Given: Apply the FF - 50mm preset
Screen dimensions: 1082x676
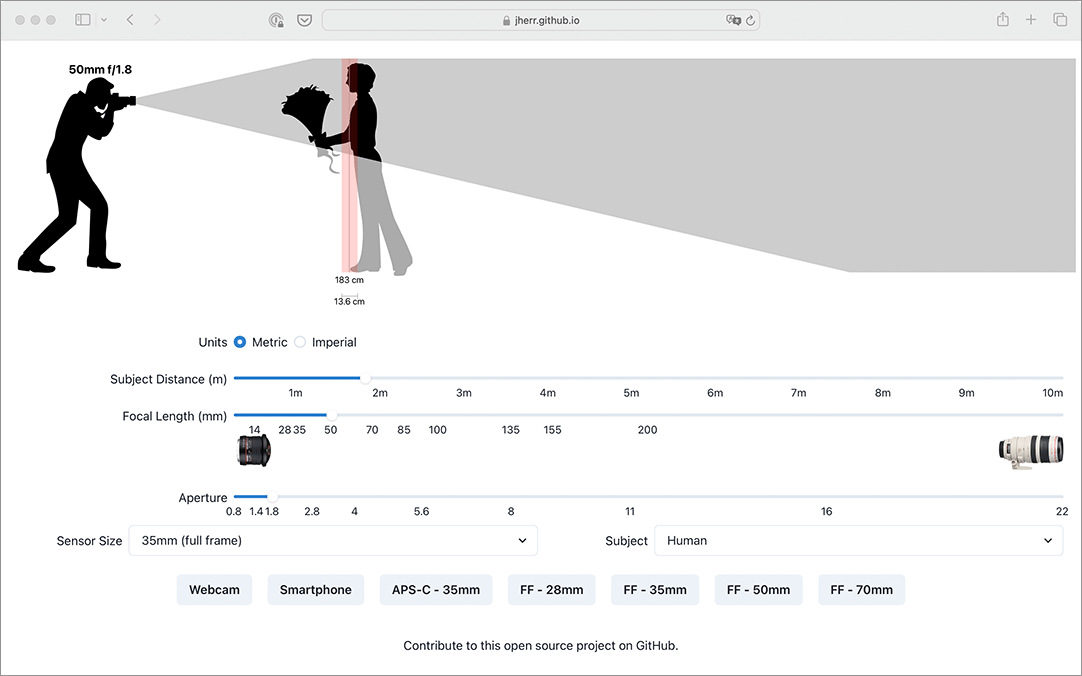Looking at the screenshot, I should [x=758, y=590].
